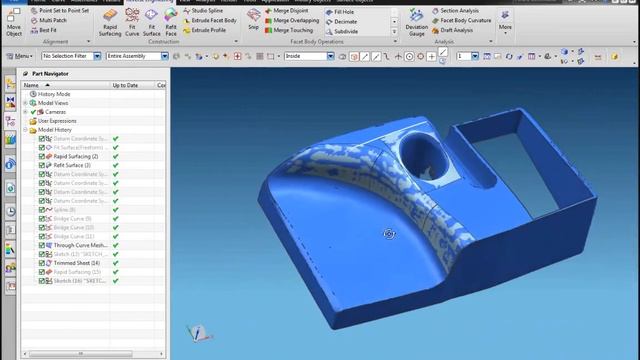The image size is (640, 360).
Task: Choose the Fit Surface tool
Action: coord(151,23)
